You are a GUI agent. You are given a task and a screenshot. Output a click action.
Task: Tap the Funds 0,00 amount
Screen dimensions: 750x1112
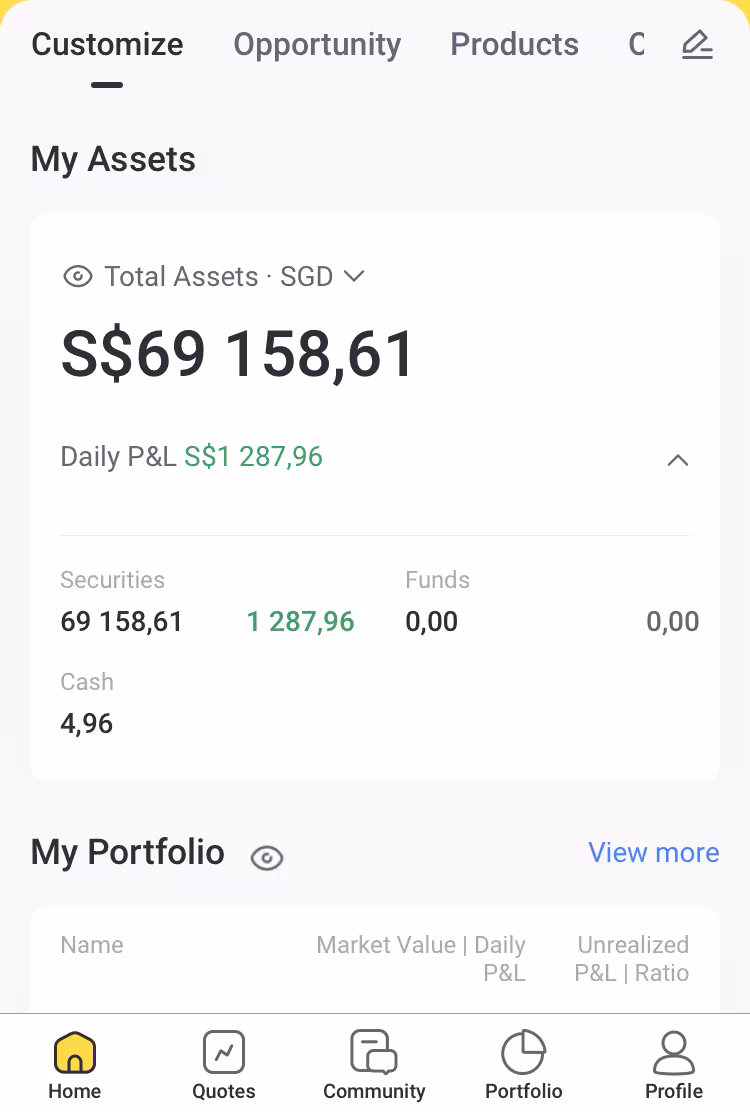[431, 622]
